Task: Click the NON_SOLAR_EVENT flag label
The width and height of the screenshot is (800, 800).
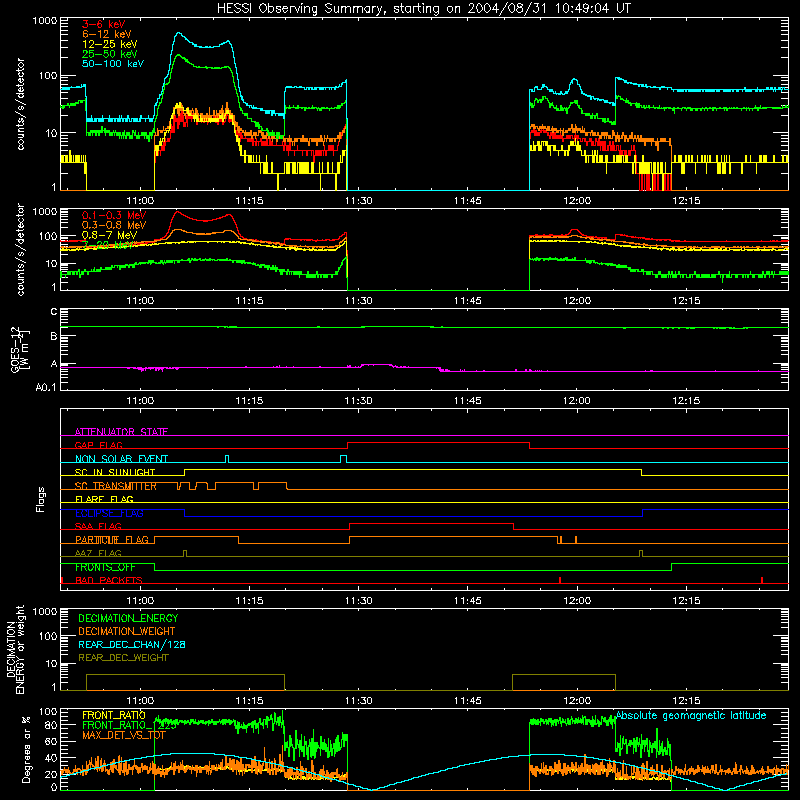Action: point(121,459)
